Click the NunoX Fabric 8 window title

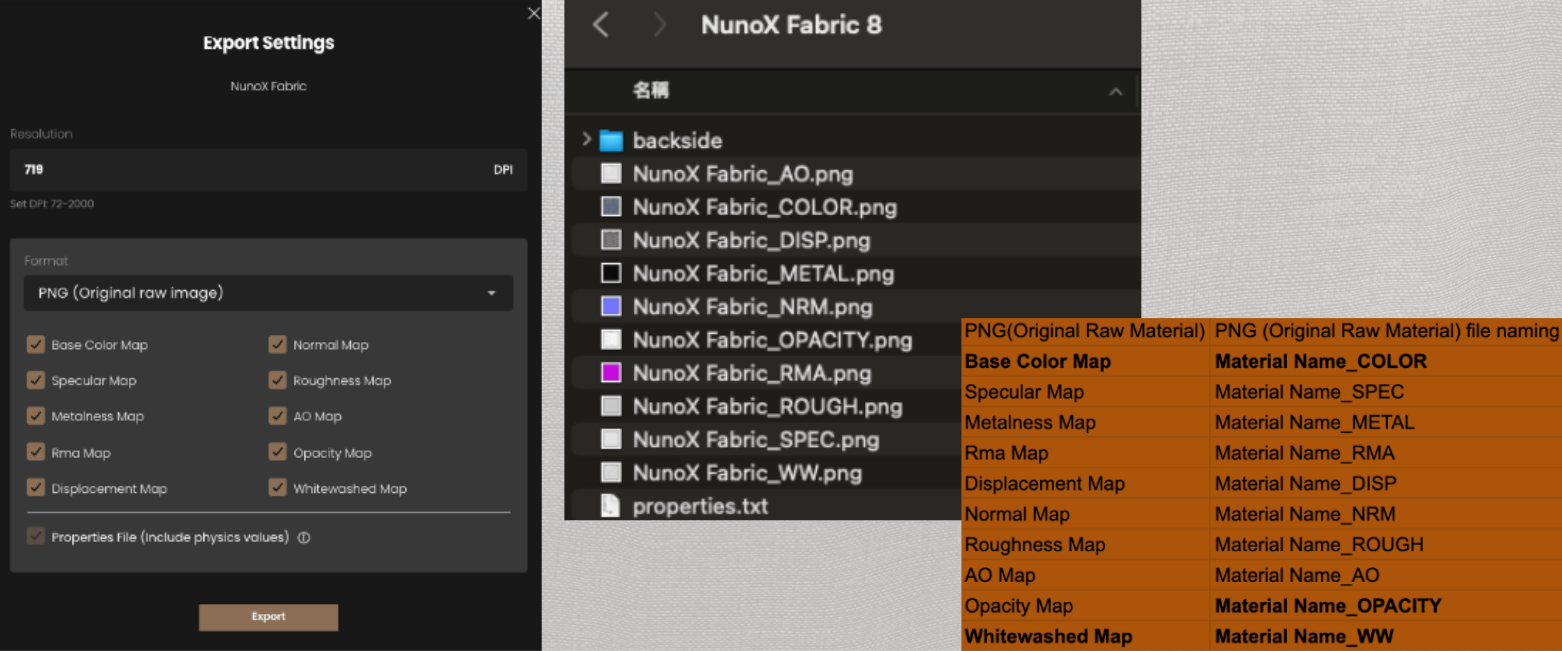[x=791, y=25]
